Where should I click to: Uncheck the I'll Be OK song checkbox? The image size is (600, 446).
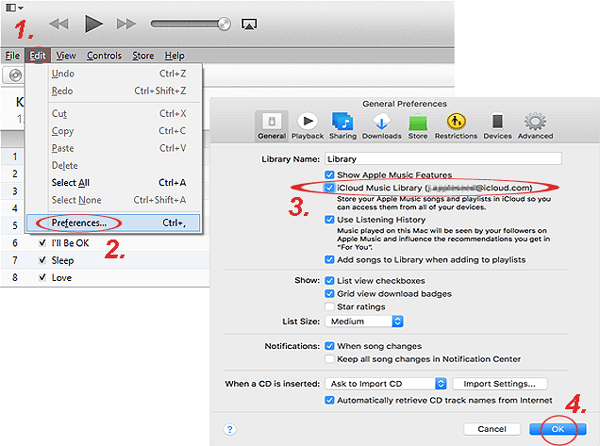(x=42, y=243)
